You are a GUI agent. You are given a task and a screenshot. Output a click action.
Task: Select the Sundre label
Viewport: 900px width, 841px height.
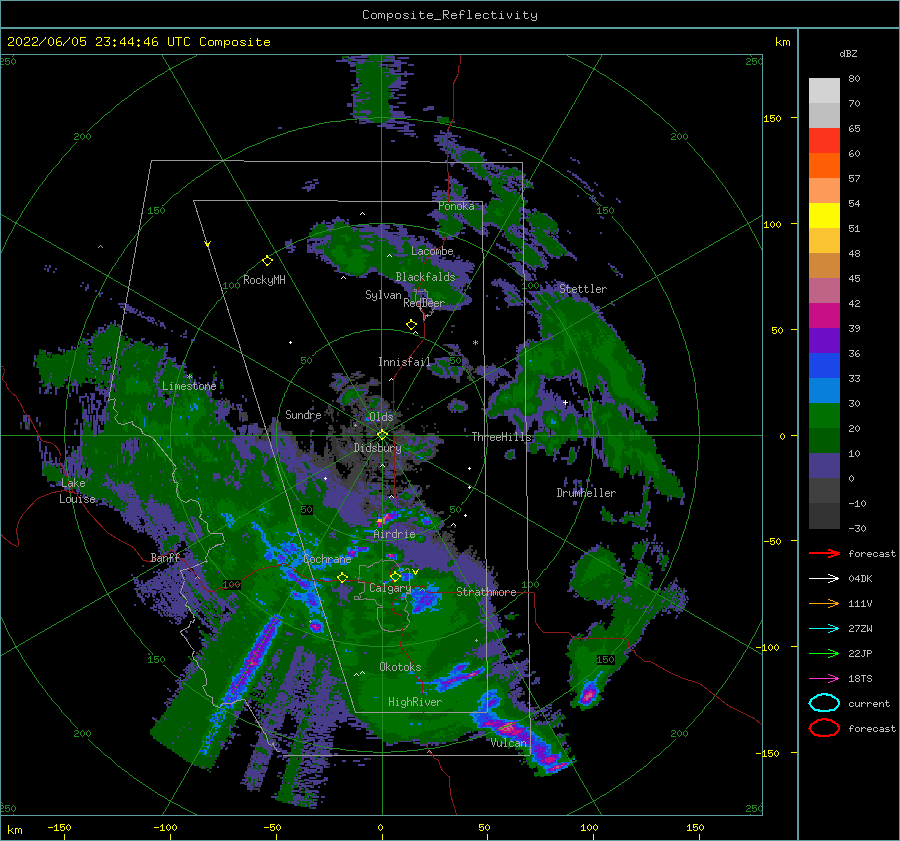(303, 414)
